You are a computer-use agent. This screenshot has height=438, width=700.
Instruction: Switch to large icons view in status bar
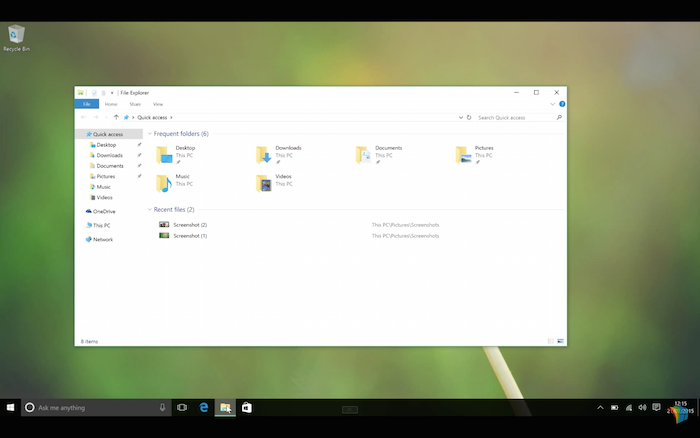click(x=561, y=341)
